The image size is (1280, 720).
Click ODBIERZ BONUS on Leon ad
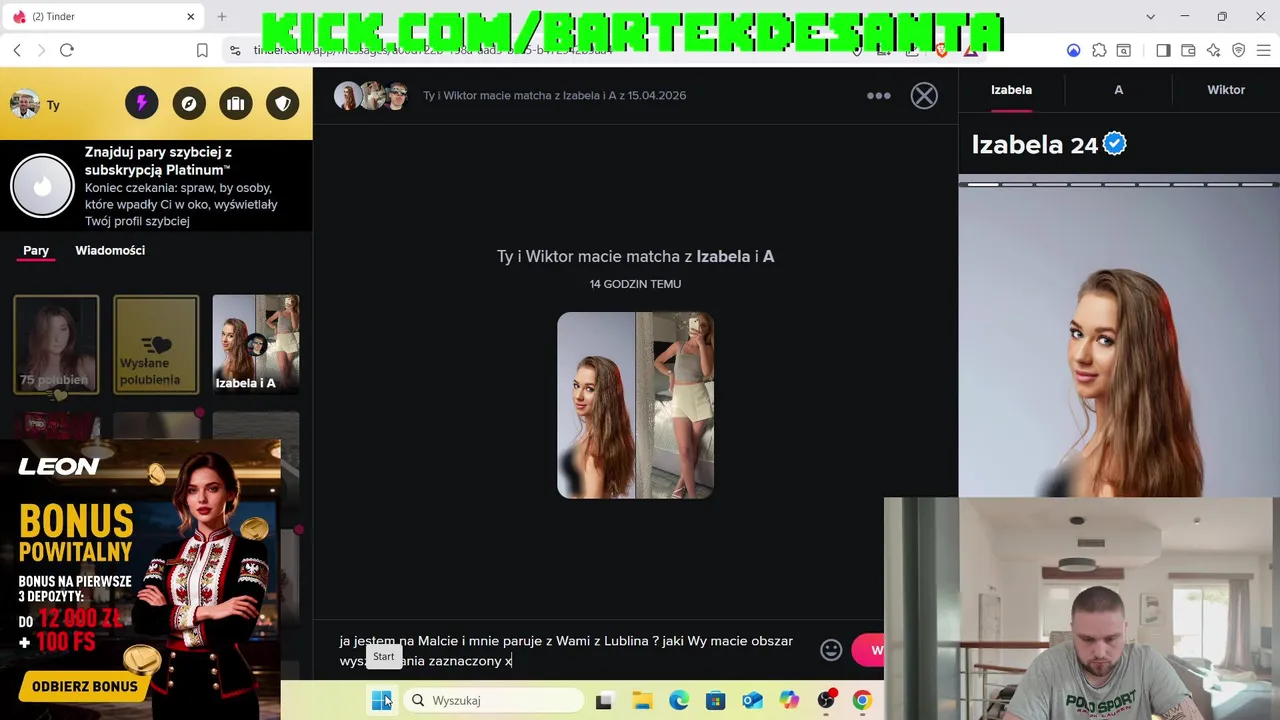tap(85, 687)
